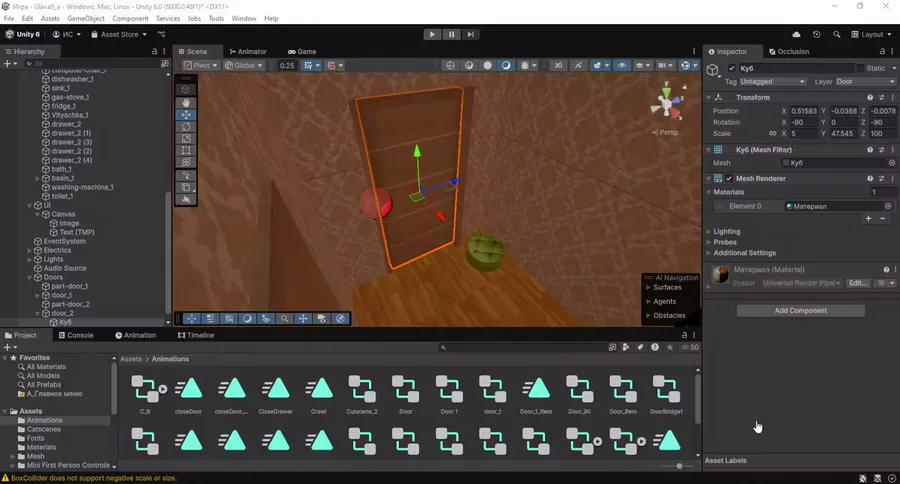
Task: Open Unity cloud services icon
Action: (796, 34)
